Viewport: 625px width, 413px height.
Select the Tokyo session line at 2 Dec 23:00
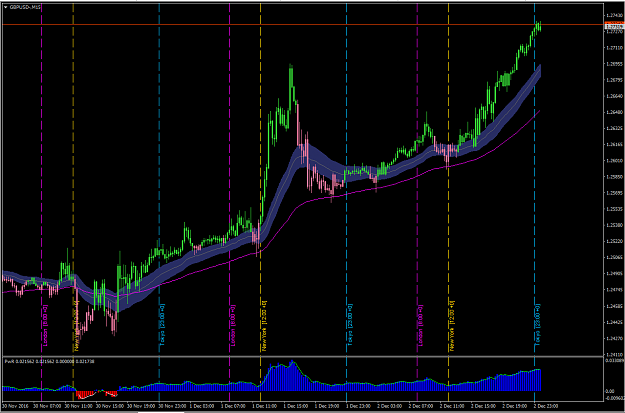point(535,179)
